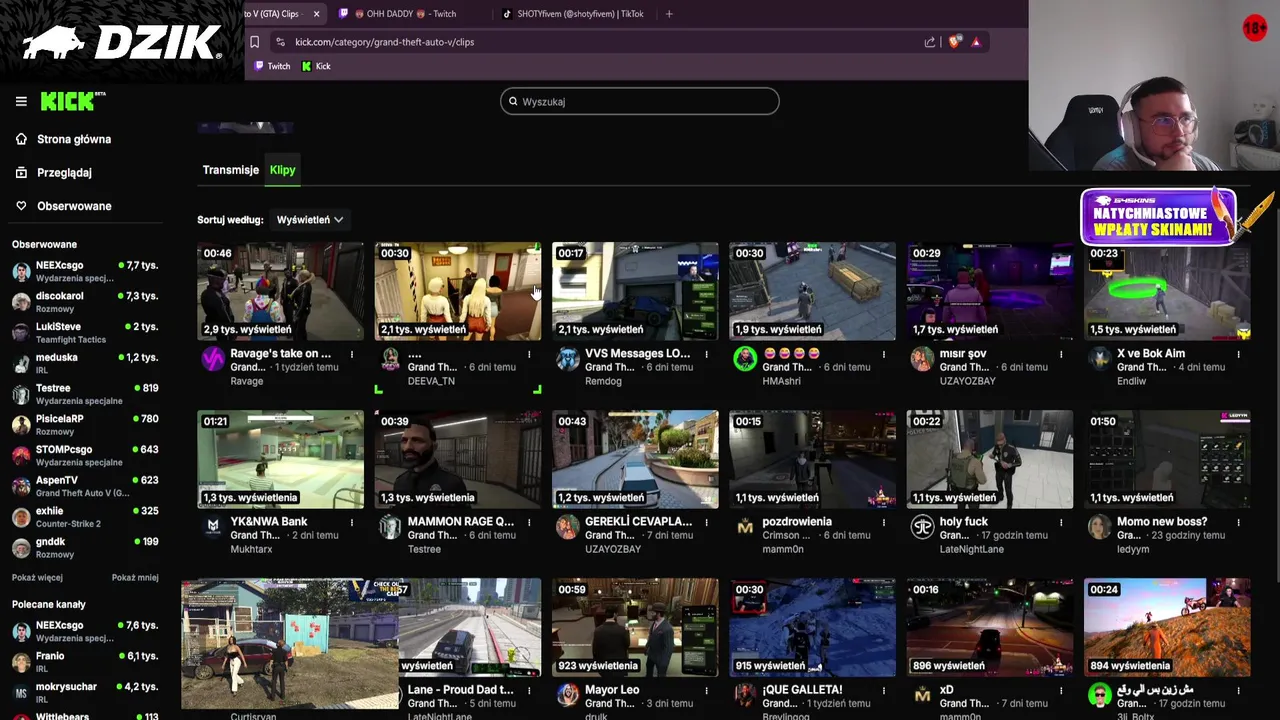The width and height of the screenshot is (1280, 720).
Task: Open Endliw channel link under X ve Bok Aim
Action: tap(1131, 381)
